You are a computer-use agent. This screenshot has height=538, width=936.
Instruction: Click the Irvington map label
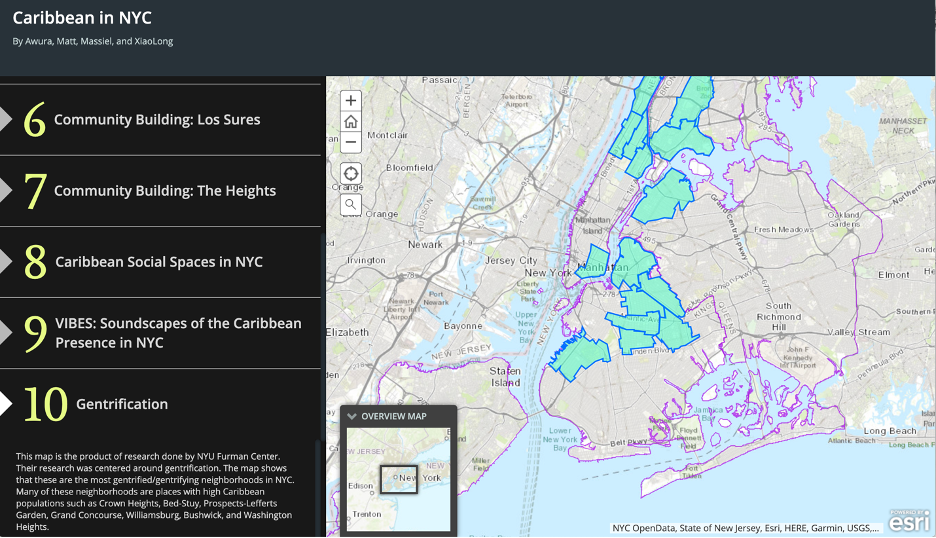pyautogui.click(x=366, y=260)
